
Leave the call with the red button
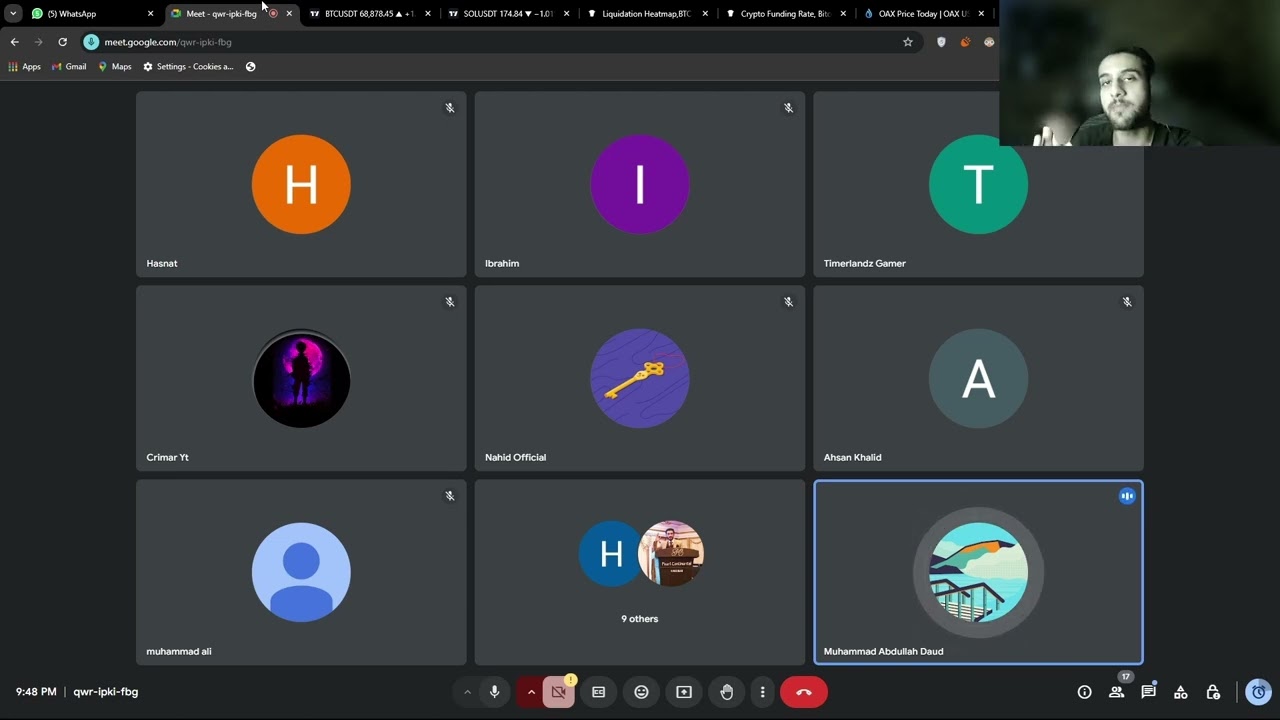tap(803, 692)
